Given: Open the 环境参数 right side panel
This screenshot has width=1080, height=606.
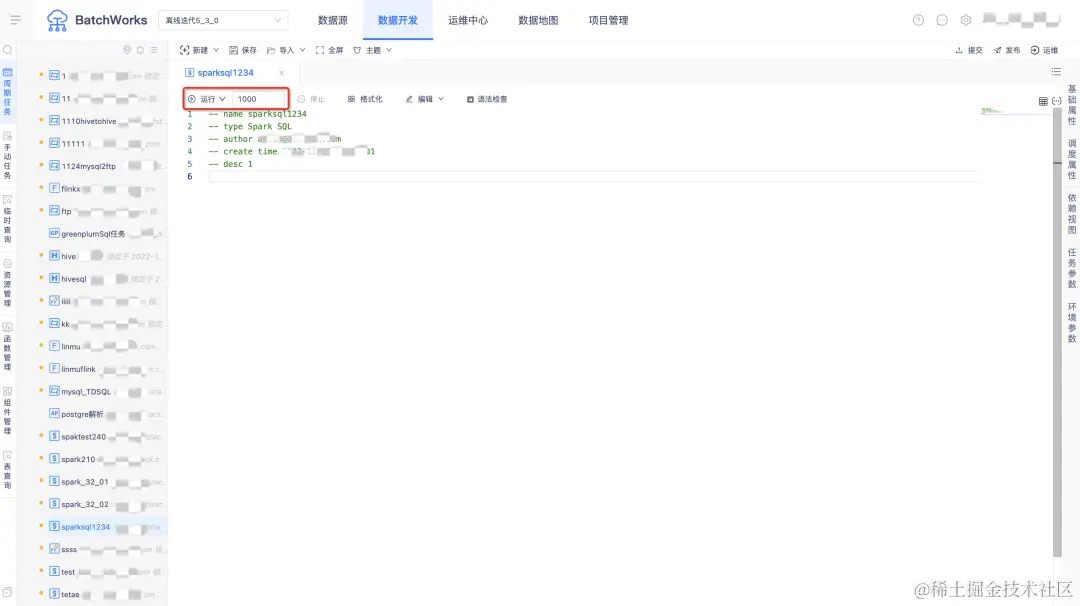Looking at the screenshot, I should click(x=1072, y=322).
